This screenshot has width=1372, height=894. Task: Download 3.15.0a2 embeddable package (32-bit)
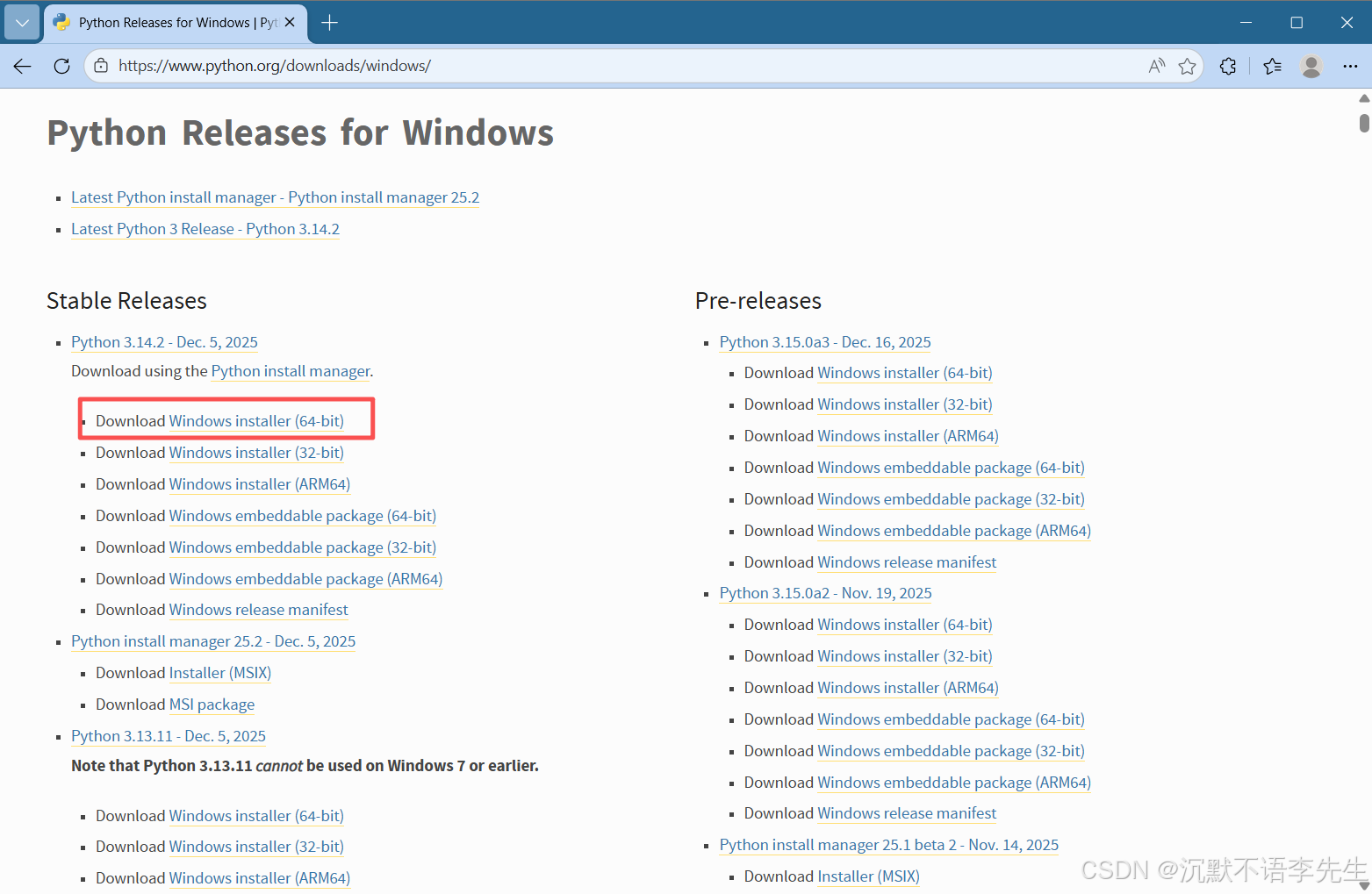click(x=951, y=751)
